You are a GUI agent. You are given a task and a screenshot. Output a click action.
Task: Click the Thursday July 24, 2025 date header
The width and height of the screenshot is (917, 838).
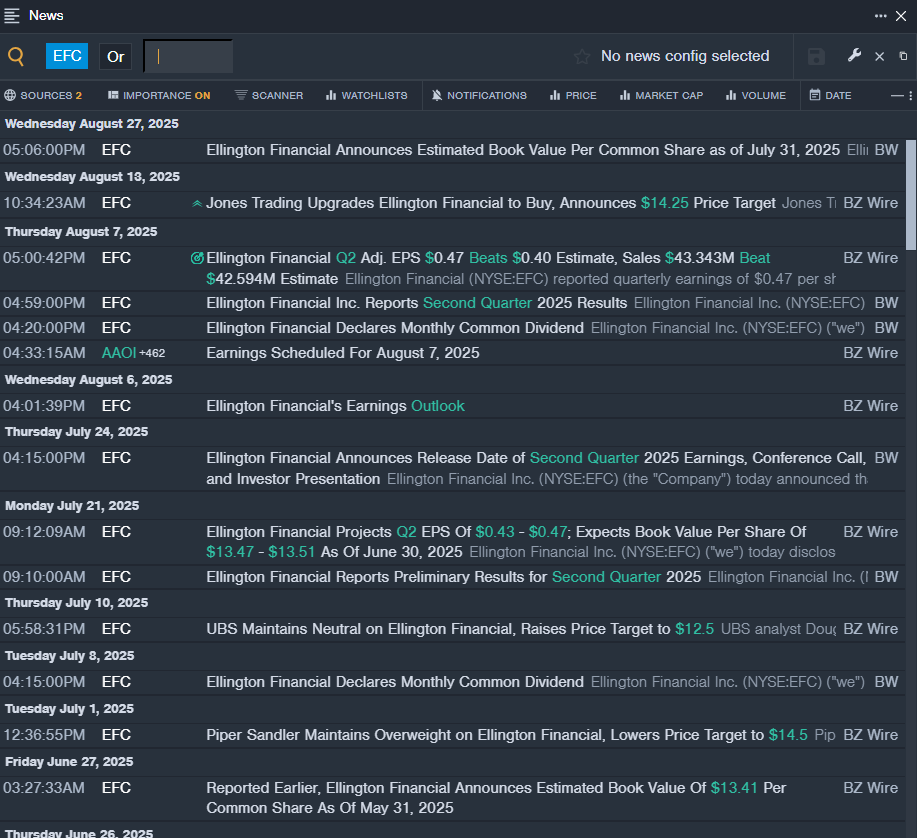click(77, 432)
